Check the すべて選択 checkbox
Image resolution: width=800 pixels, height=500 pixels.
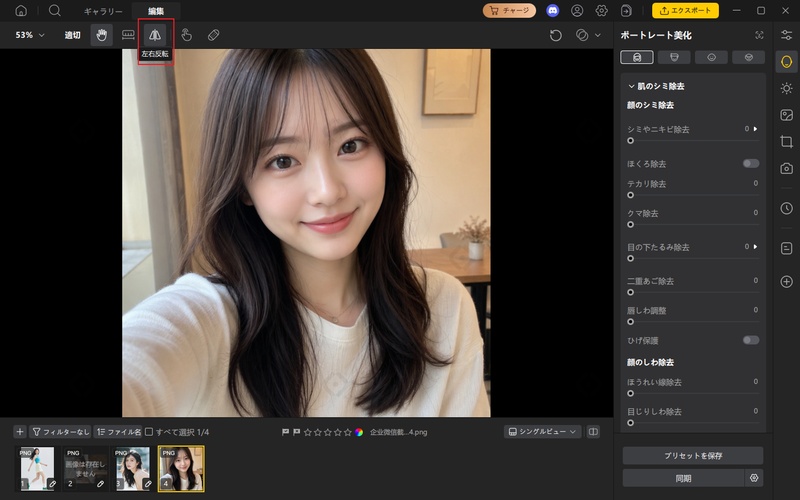pyautogui.click(x=149, y=432)
